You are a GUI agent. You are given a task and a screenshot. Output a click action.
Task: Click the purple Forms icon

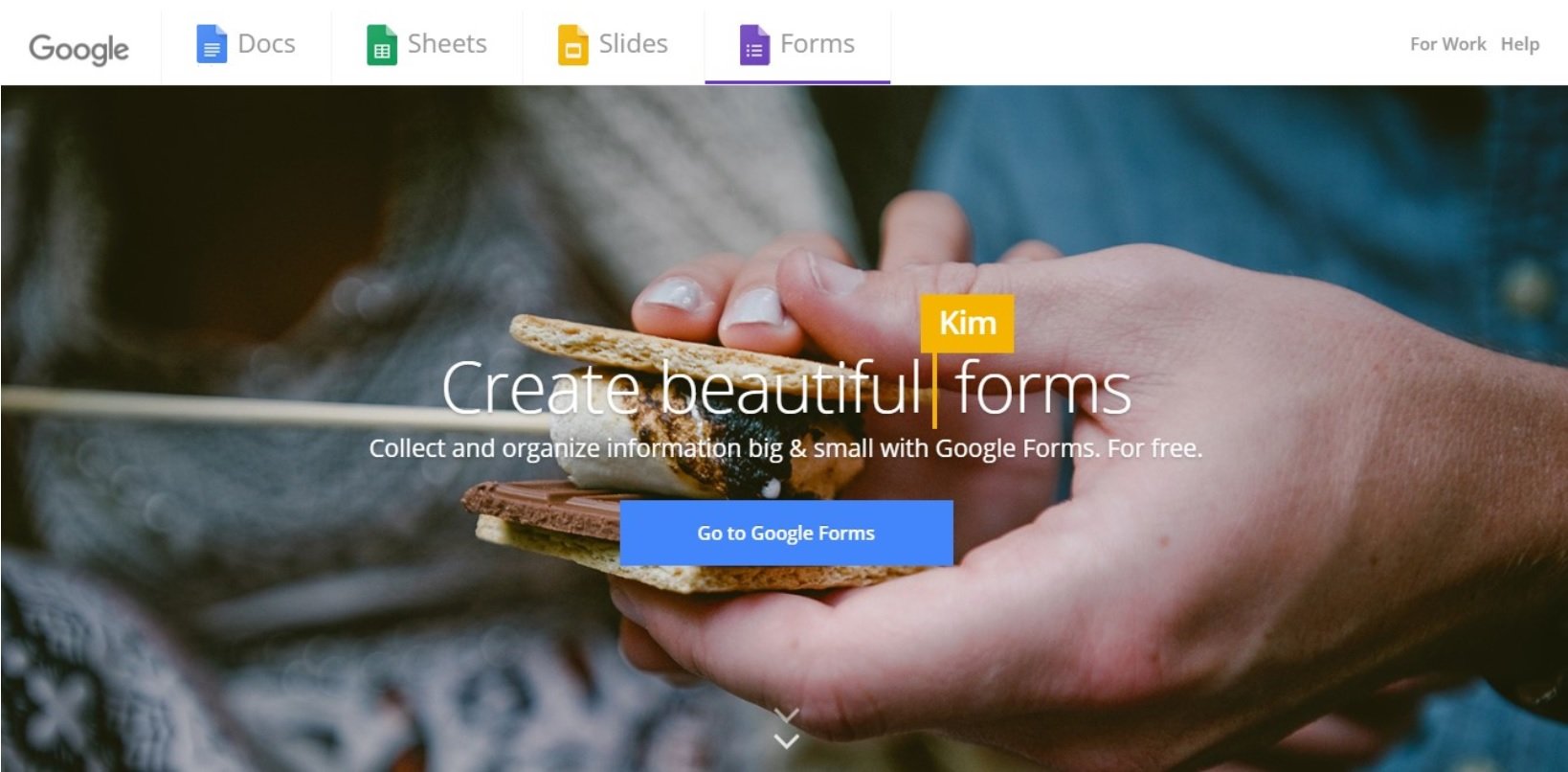click(754, 45)
